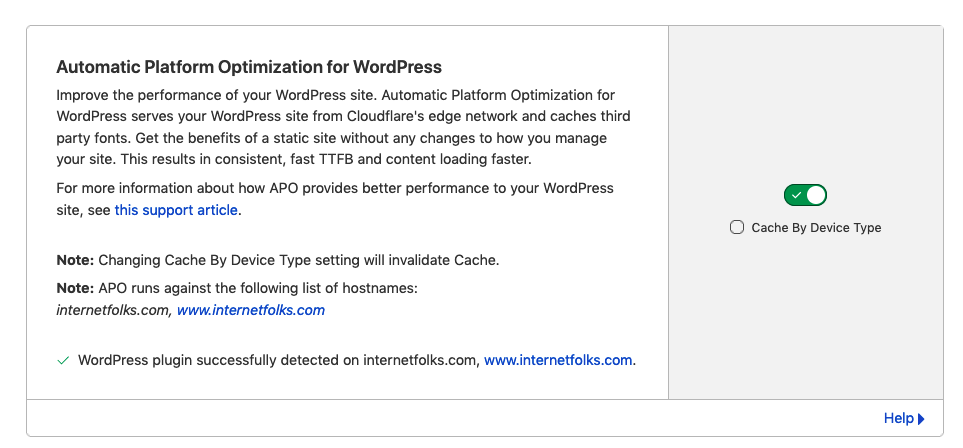This screenshot has height=448, width=963.
Task: Enable the Cache By Device Type checkbox
Action: [737, 228]
